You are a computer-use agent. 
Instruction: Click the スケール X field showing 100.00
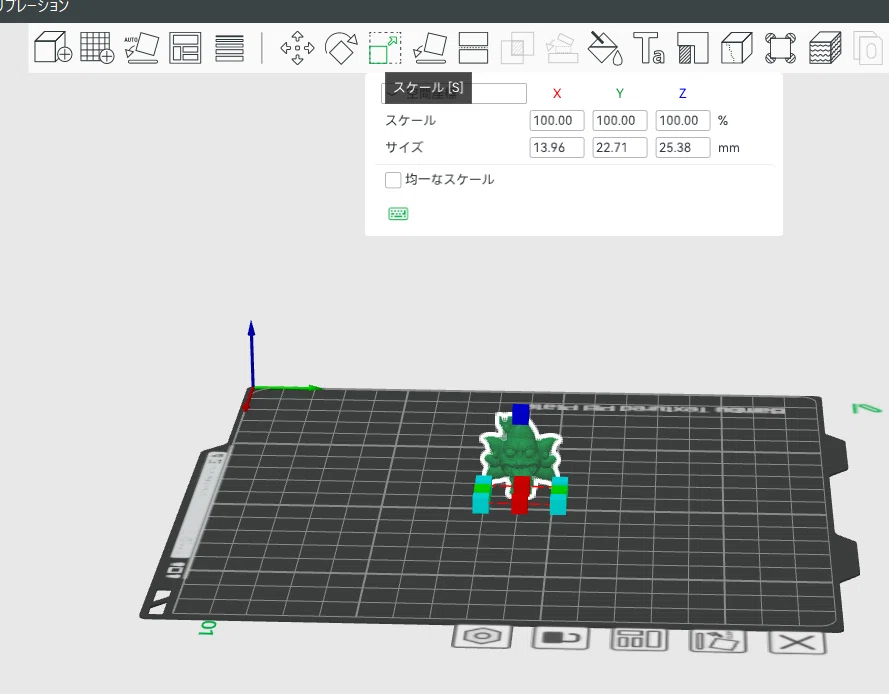[x=557, y=120]
